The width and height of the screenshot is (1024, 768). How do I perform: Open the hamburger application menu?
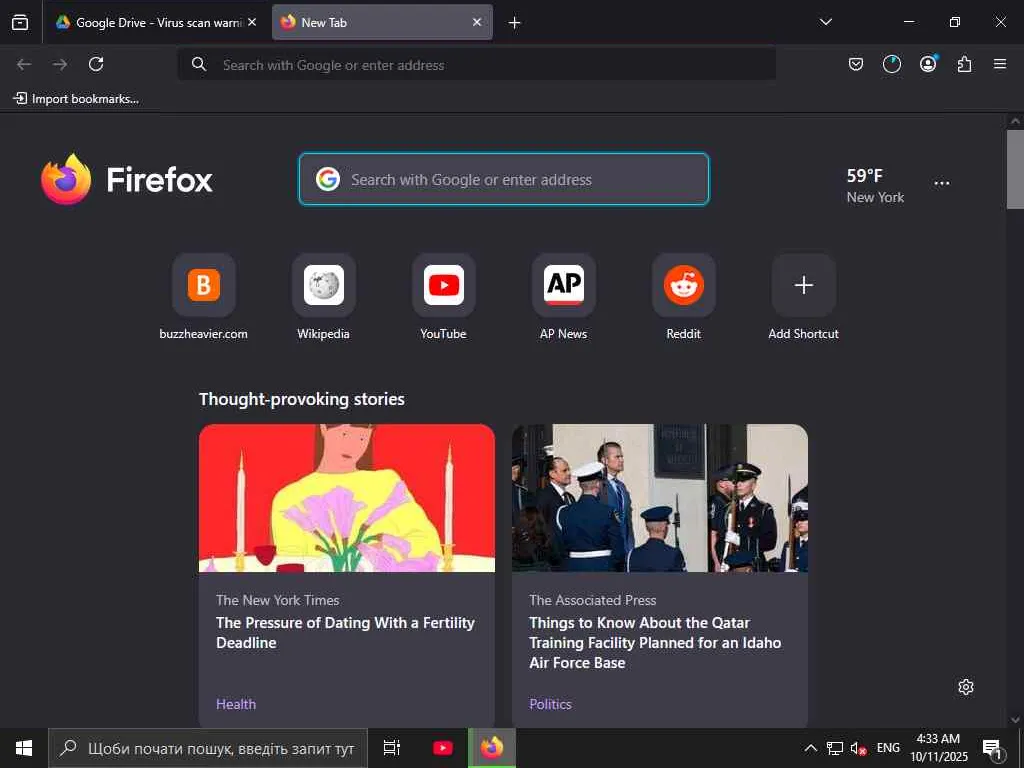coord(1000,64)
